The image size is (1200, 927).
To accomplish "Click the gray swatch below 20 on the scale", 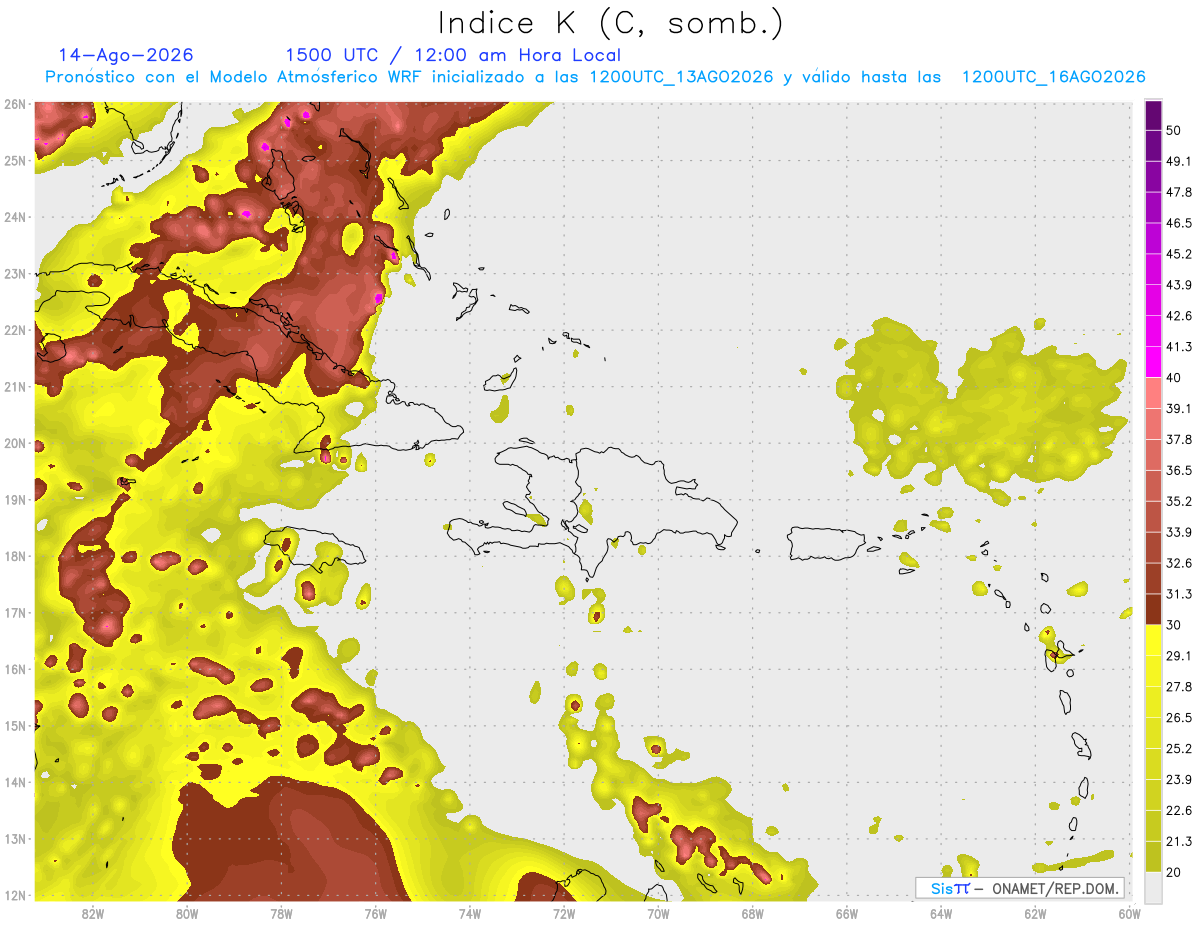I will tap(1153, 887).
